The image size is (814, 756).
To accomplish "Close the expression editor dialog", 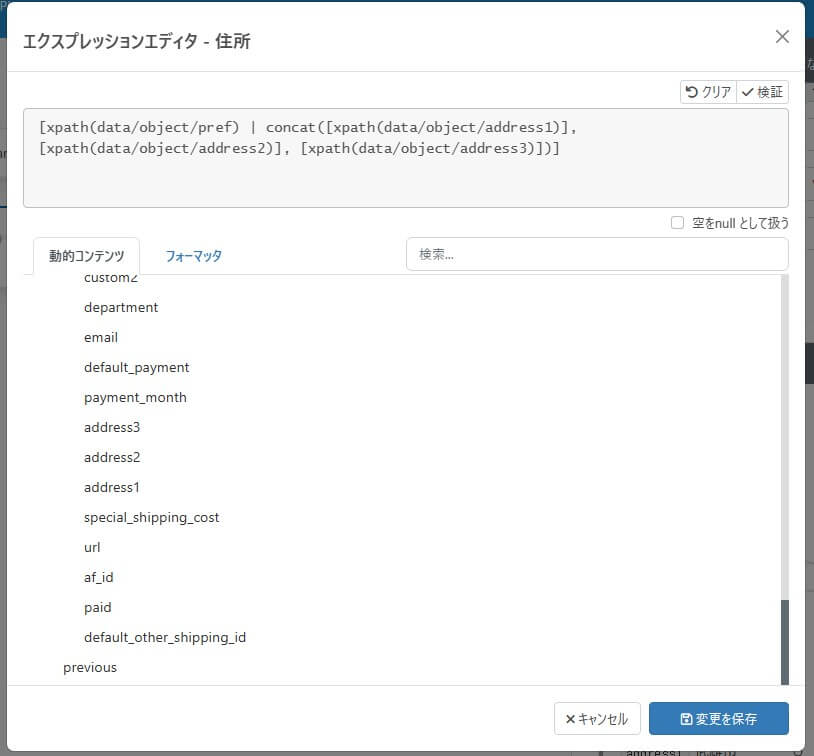I will click(x=782, y=37).
